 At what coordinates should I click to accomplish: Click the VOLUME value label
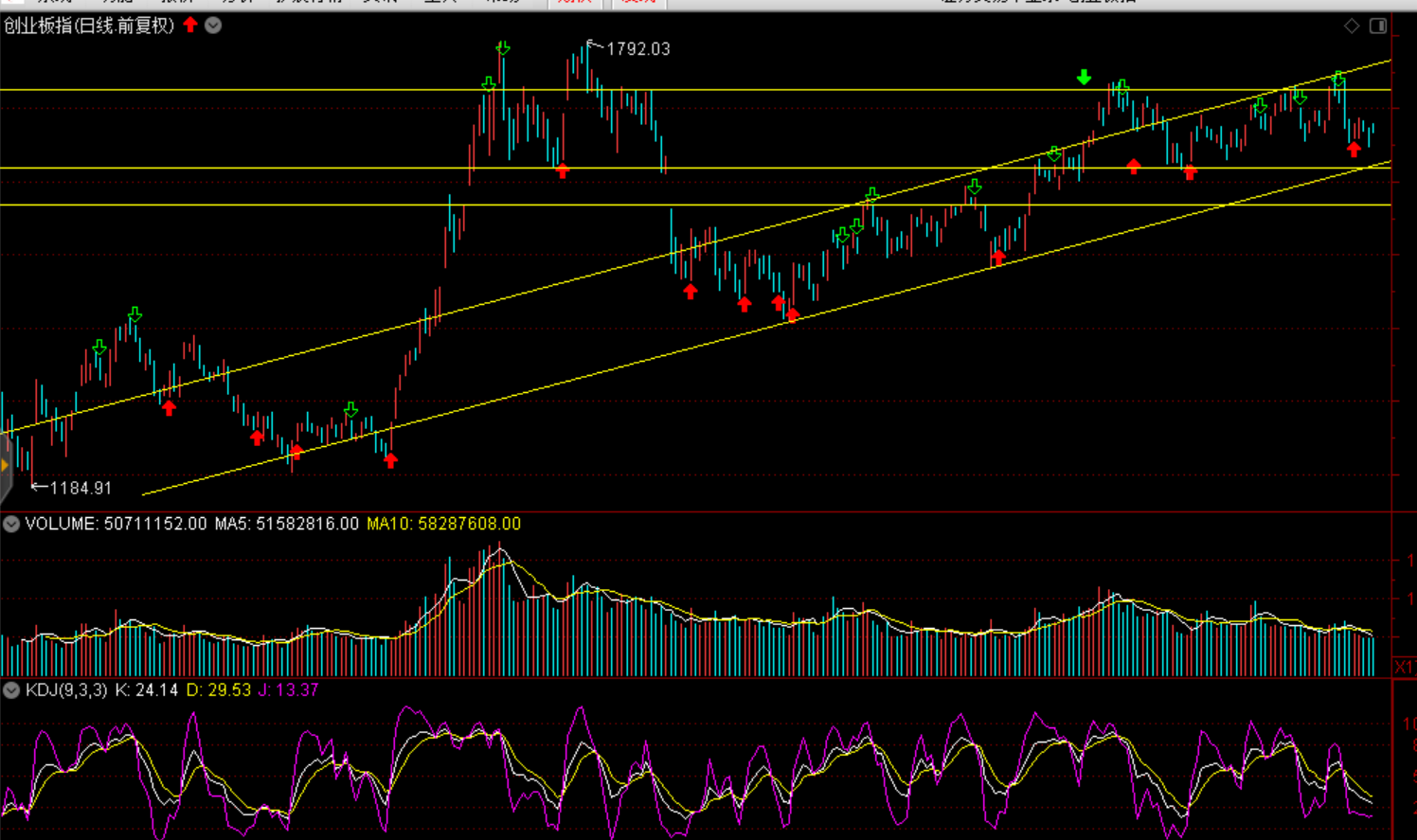coord(116,524)
